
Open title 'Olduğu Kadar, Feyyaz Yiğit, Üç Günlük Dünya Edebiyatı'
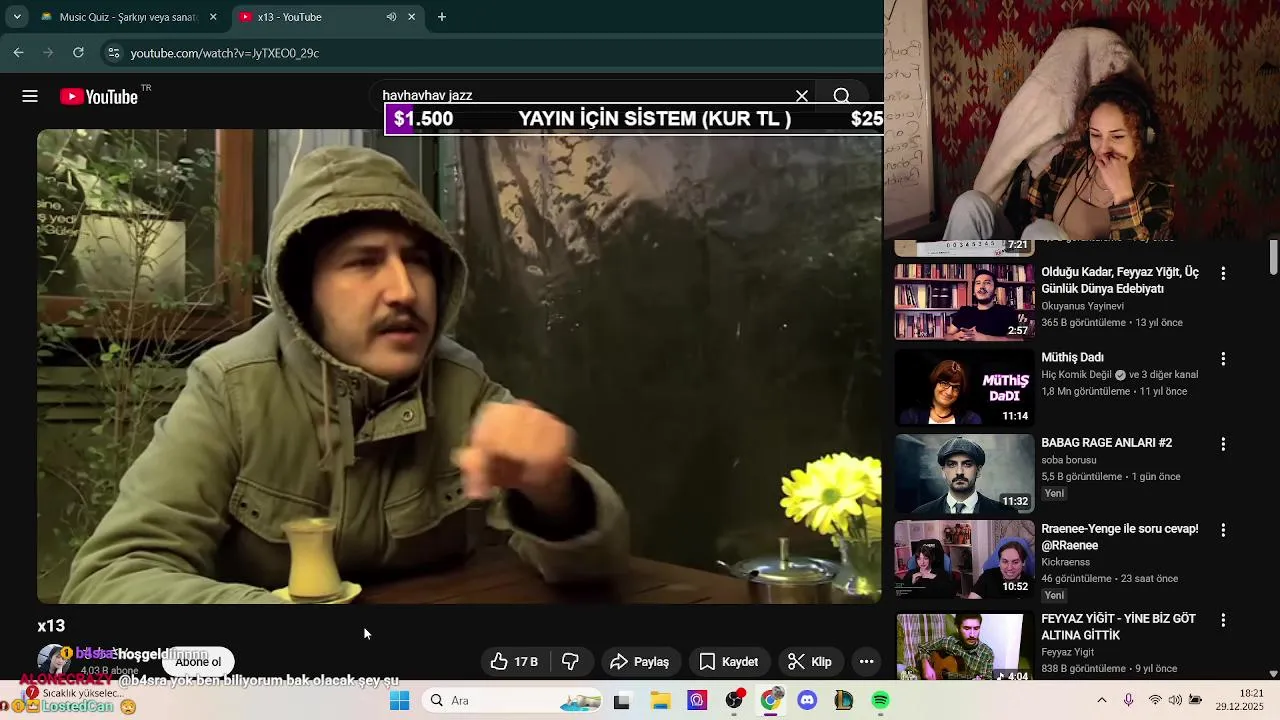pyautogui.click(x=1120, y=280)
